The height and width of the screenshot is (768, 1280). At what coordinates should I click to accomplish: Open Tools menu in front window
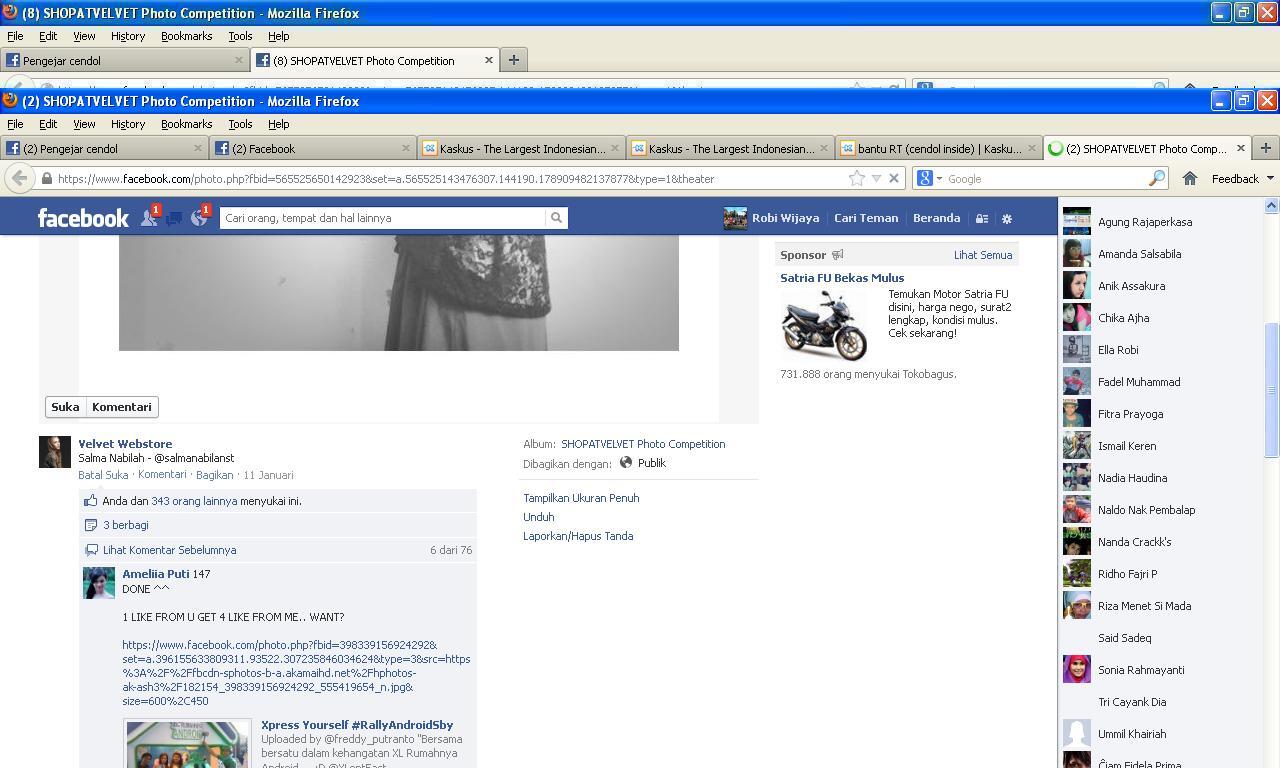240,124
